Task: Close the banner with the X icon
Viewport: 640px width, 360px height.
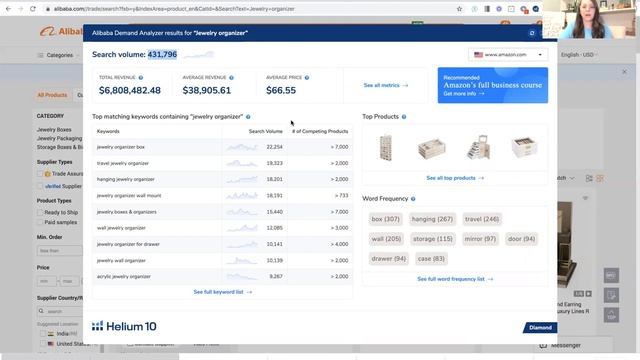Action: (624, 72)
